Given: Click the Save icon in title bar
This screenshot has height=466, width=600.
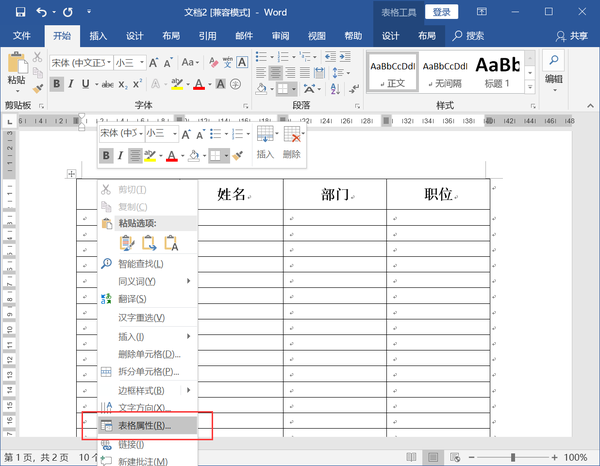Looking at the screenshot, I should (20, 12).
